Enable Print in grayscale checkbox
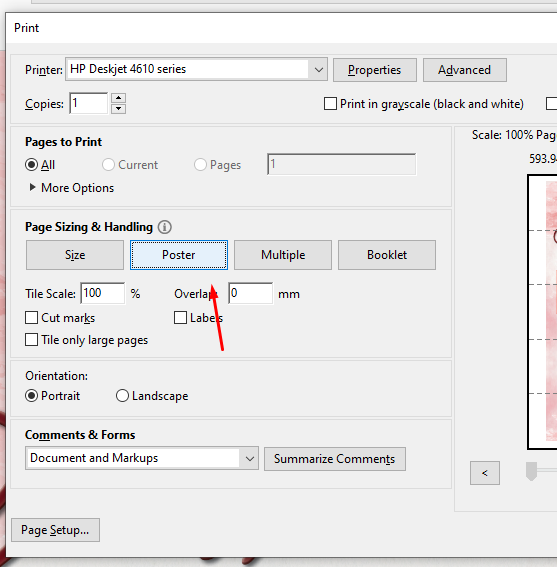Screen dimensions: 557x567 click(330, 103)
